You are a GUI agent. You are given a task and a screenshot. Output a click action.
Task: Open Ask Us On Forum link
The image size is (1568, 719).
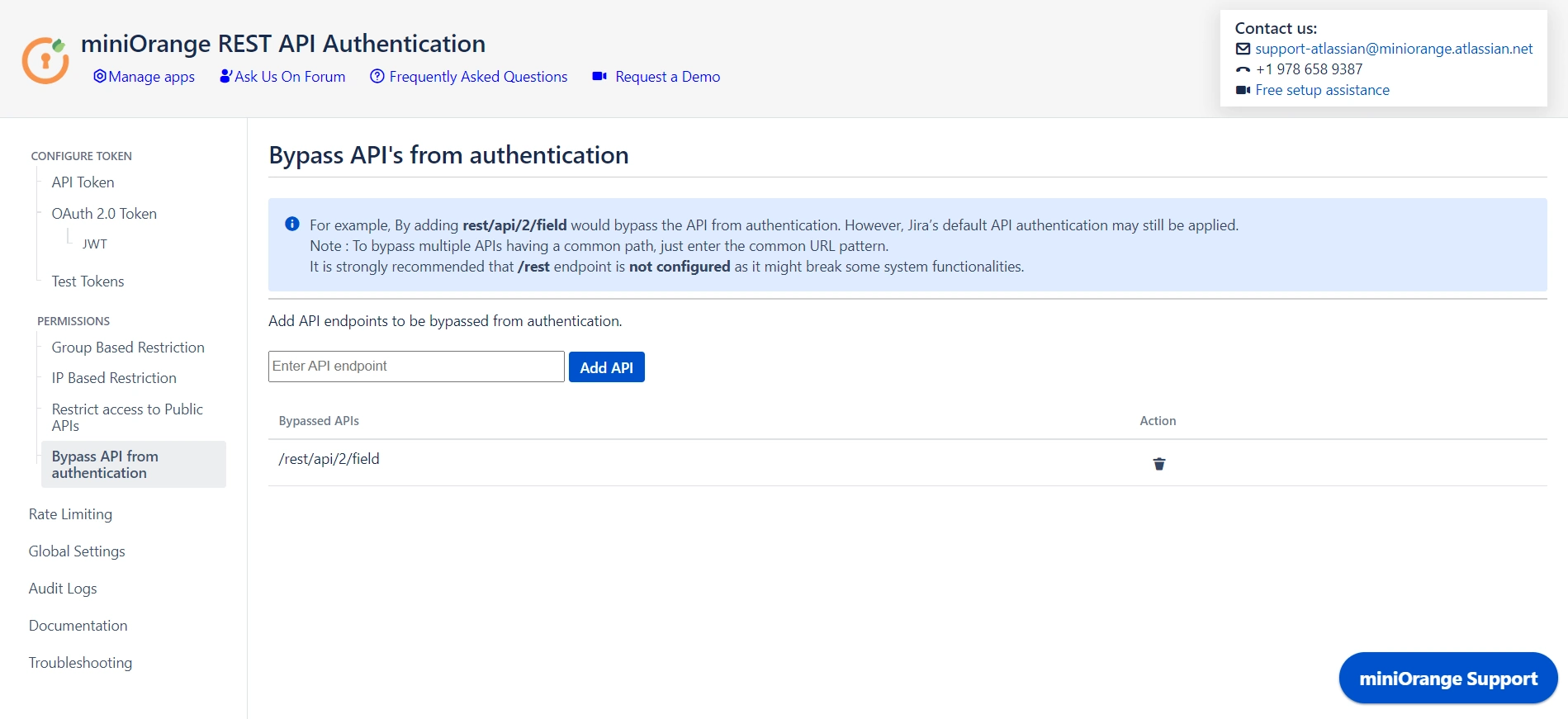(290, 77)
